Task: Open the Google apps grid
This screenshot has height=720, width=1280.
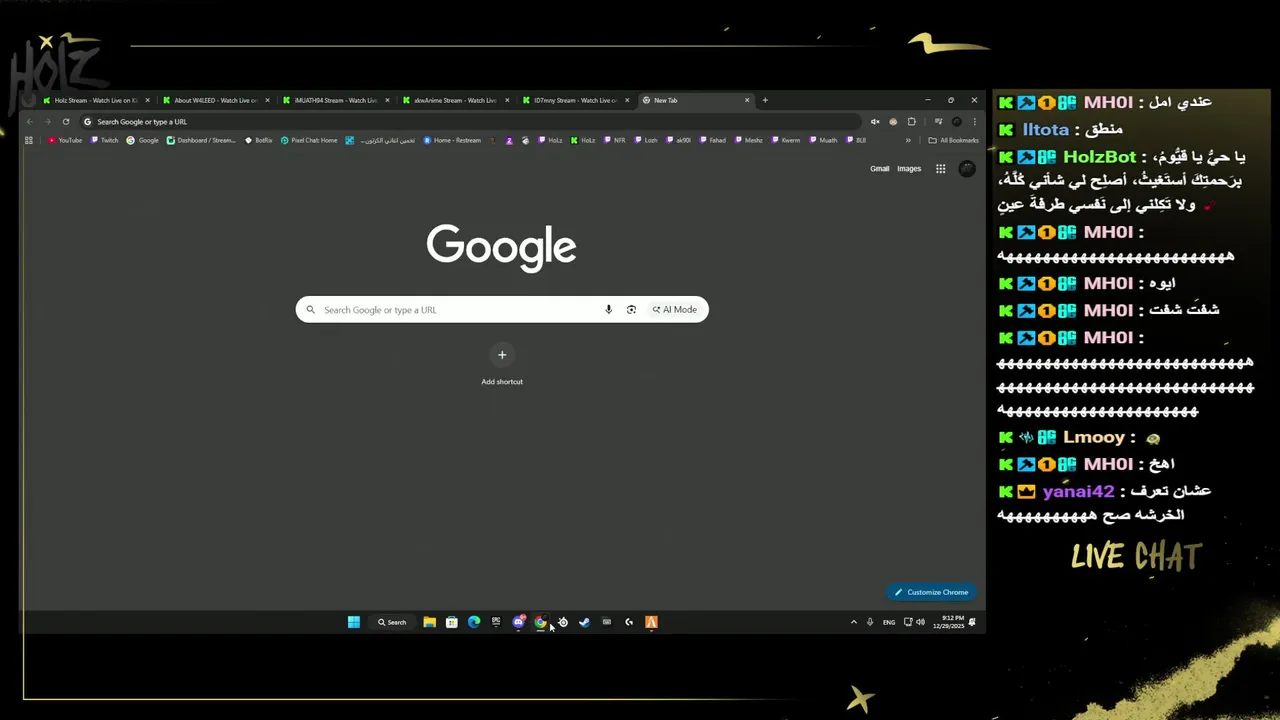Action: tap(940, 169)
